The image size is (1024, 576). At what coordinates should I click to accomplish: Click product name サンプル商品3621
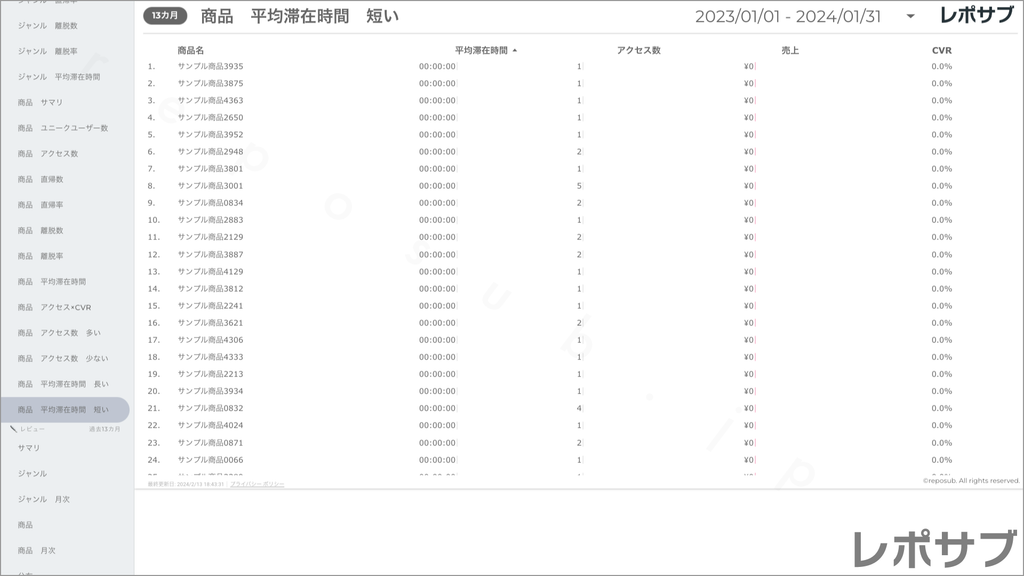[210, 323]
